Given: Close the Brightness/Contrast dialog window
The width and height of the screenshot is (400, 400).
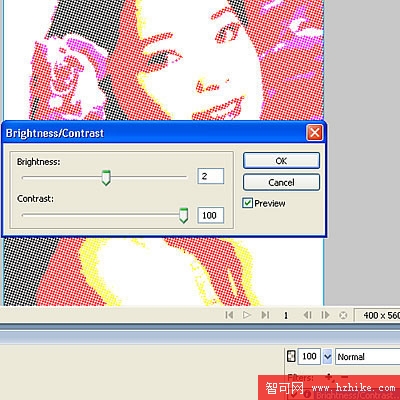Looking at the screenshot, I should click(314, 133).
